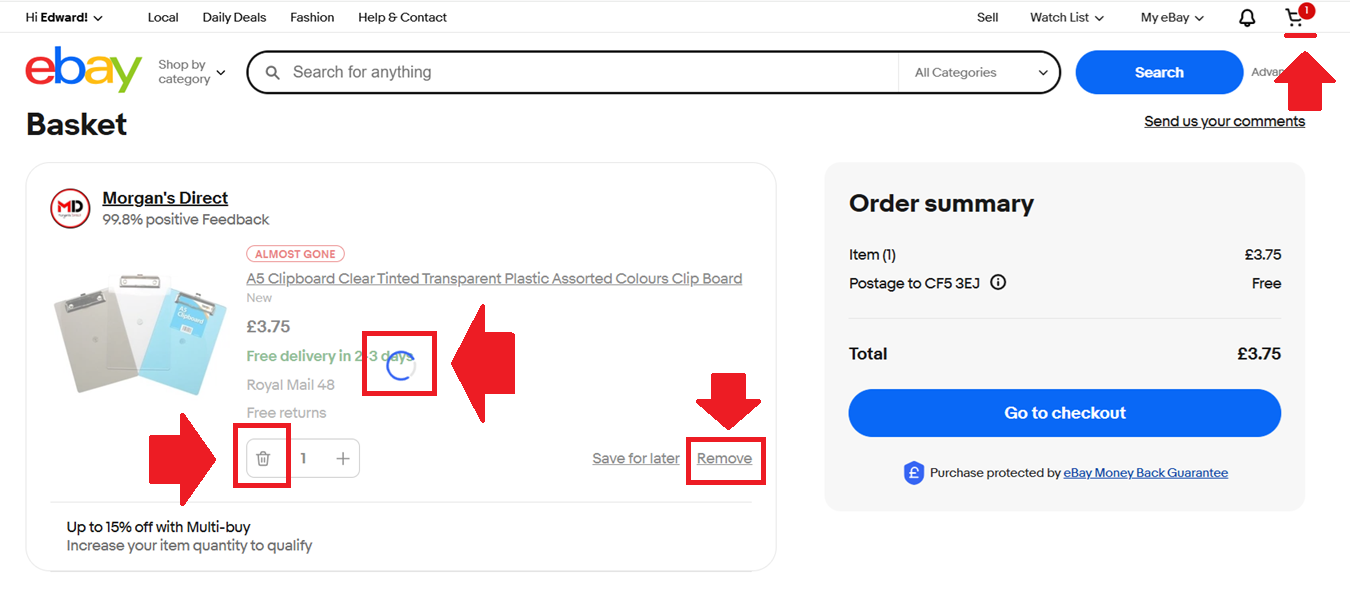Click the trash icon to delete item

click(x=263, y=458)
